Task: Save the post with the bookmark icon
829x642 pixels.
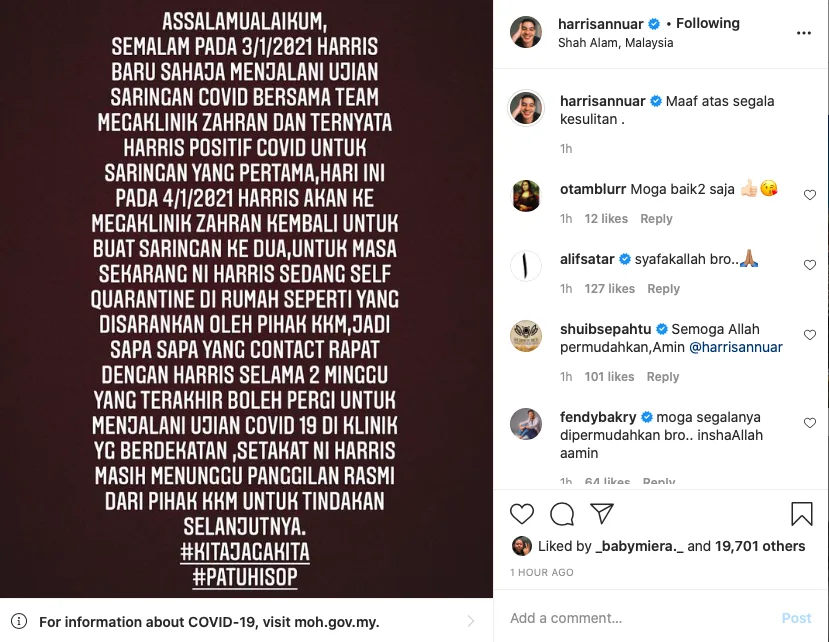Action: [x=802, y=513]
